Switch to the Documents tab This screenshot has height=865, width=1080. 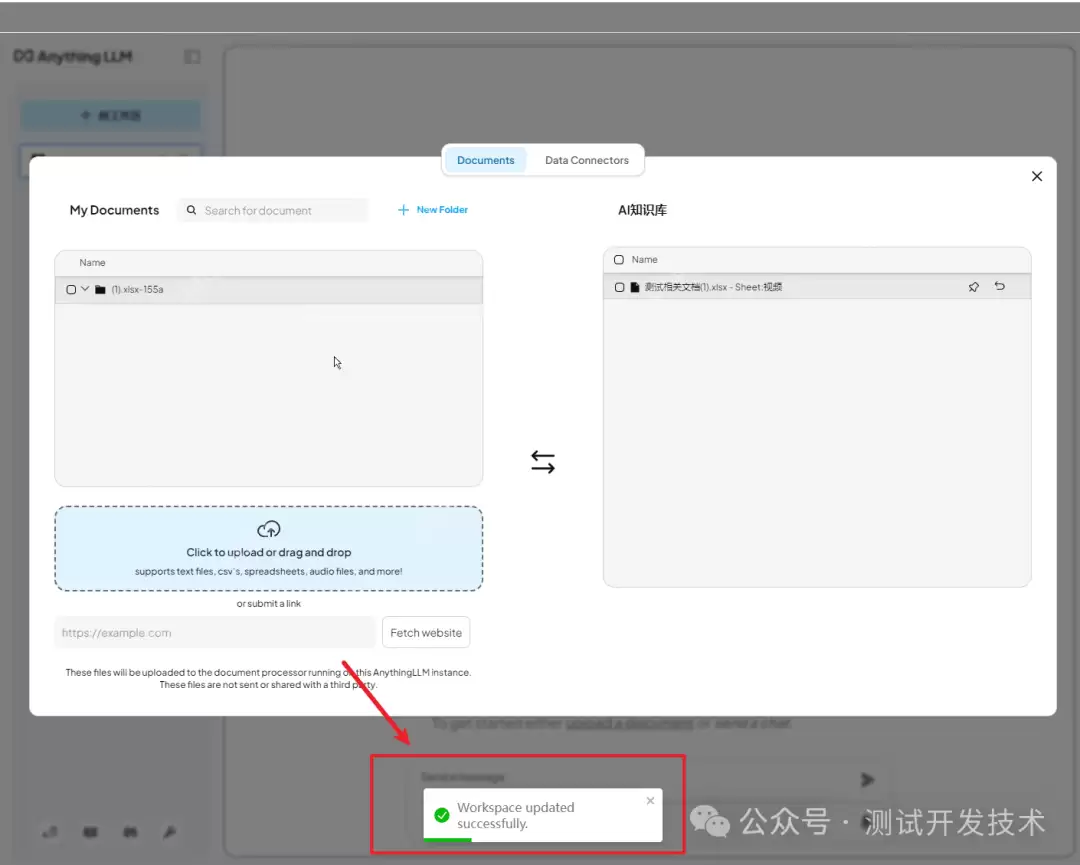tap(485, 160)
